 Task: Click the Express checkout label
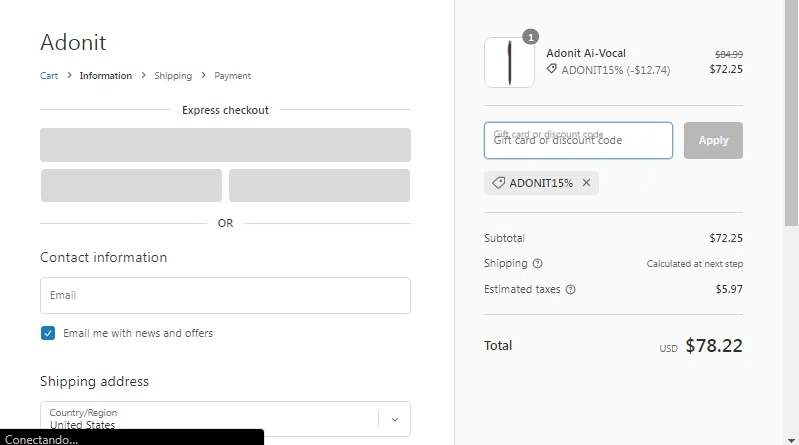[225, 110]
